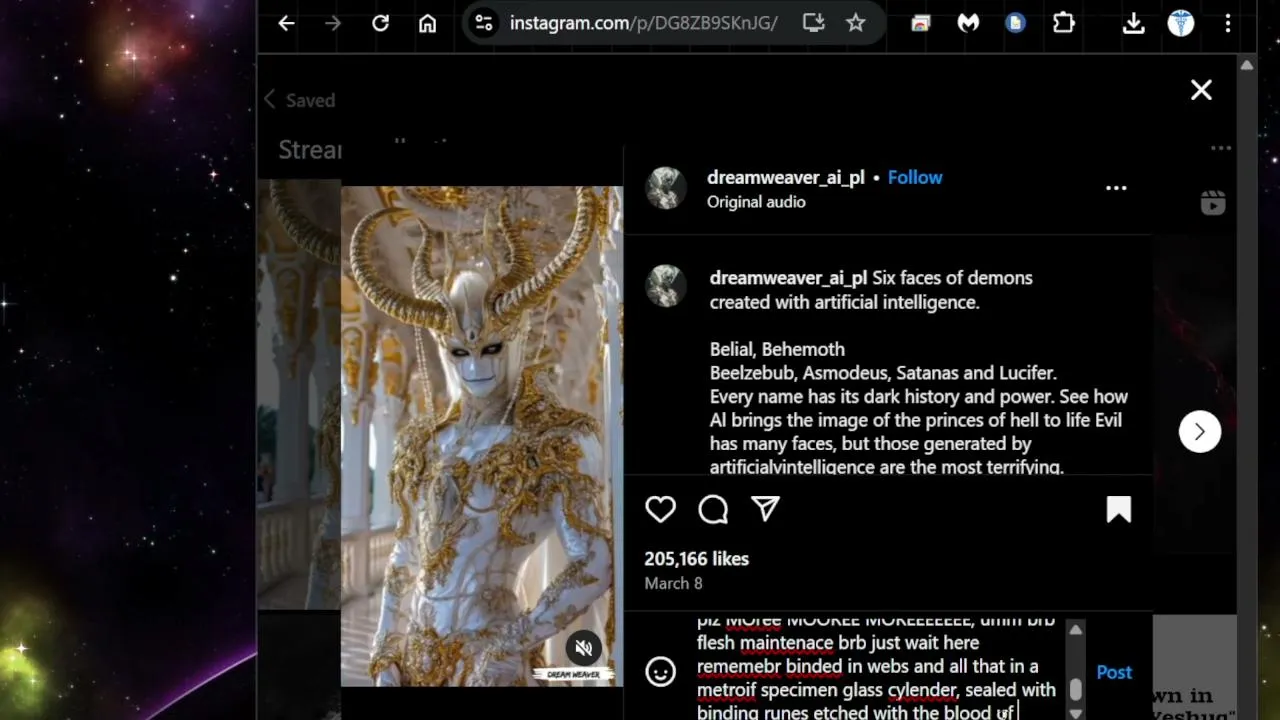
Task: Open the reels icon behind the overlay
Action: coord(1213,203)
